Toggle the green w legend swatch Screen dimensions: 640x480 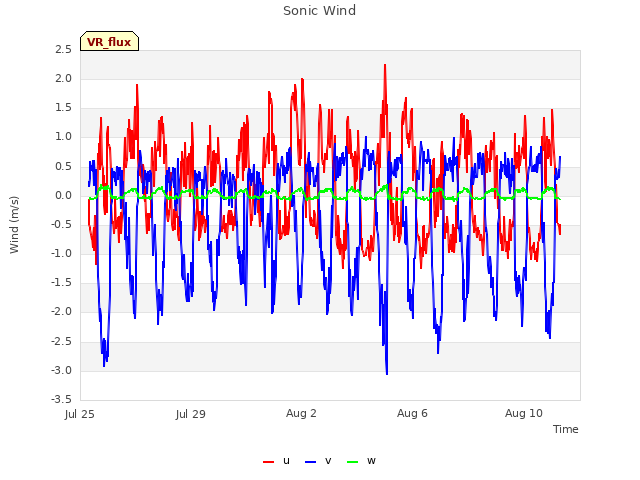point(352,462)
